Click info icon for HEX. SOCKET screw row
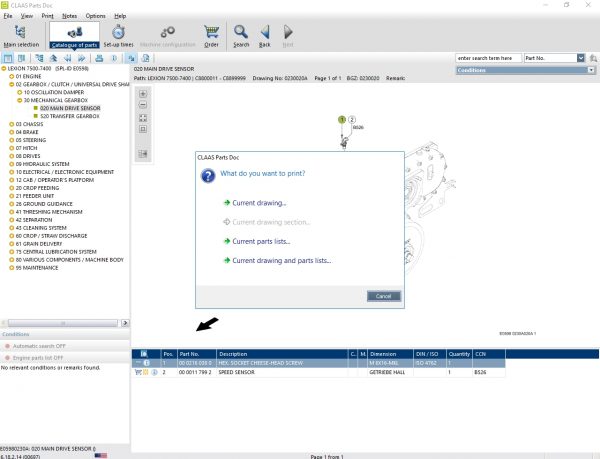The image size is (600, 459). 147,363
